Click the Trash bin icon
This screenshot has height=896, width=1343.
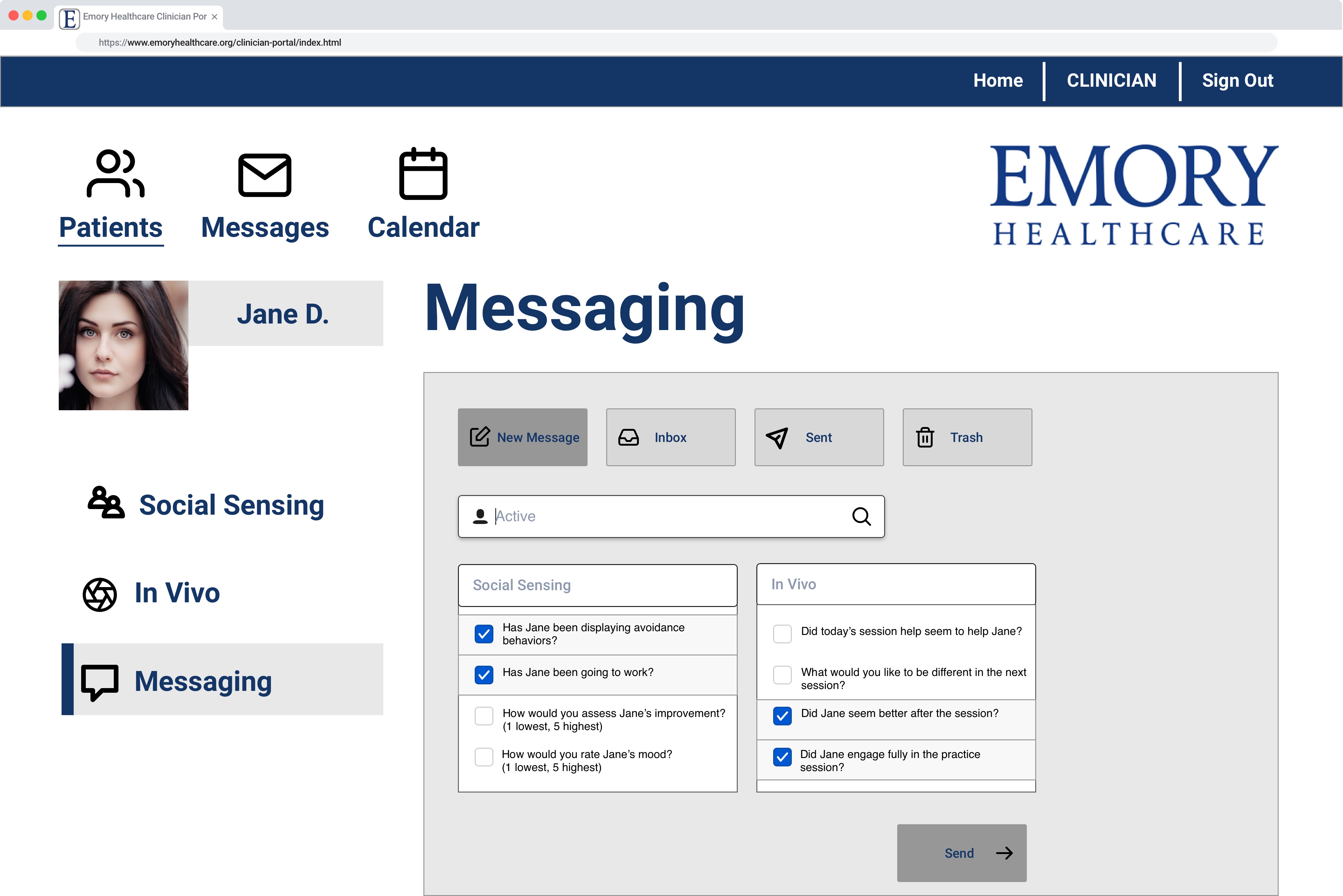925,437
